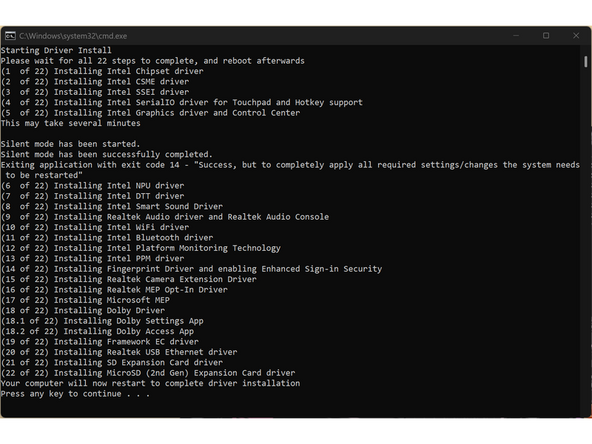Click the C:\Windows\system32\cmd.exe title text
592x444 pixels.
(73, 36)
